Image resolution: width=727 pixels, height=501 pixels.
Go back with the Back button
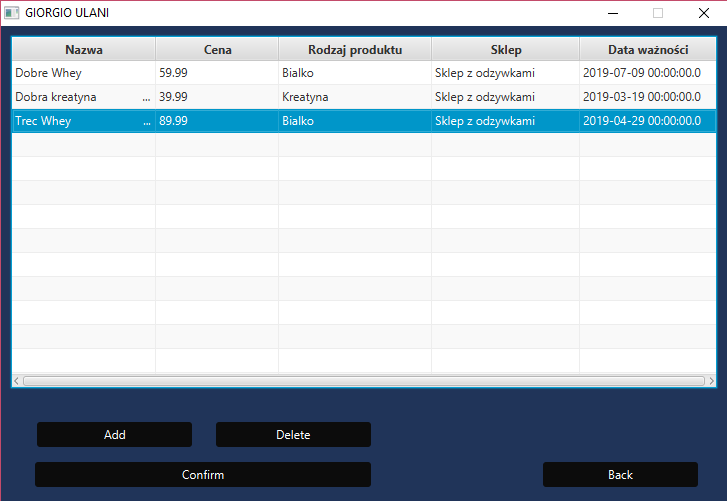(620, 474)
